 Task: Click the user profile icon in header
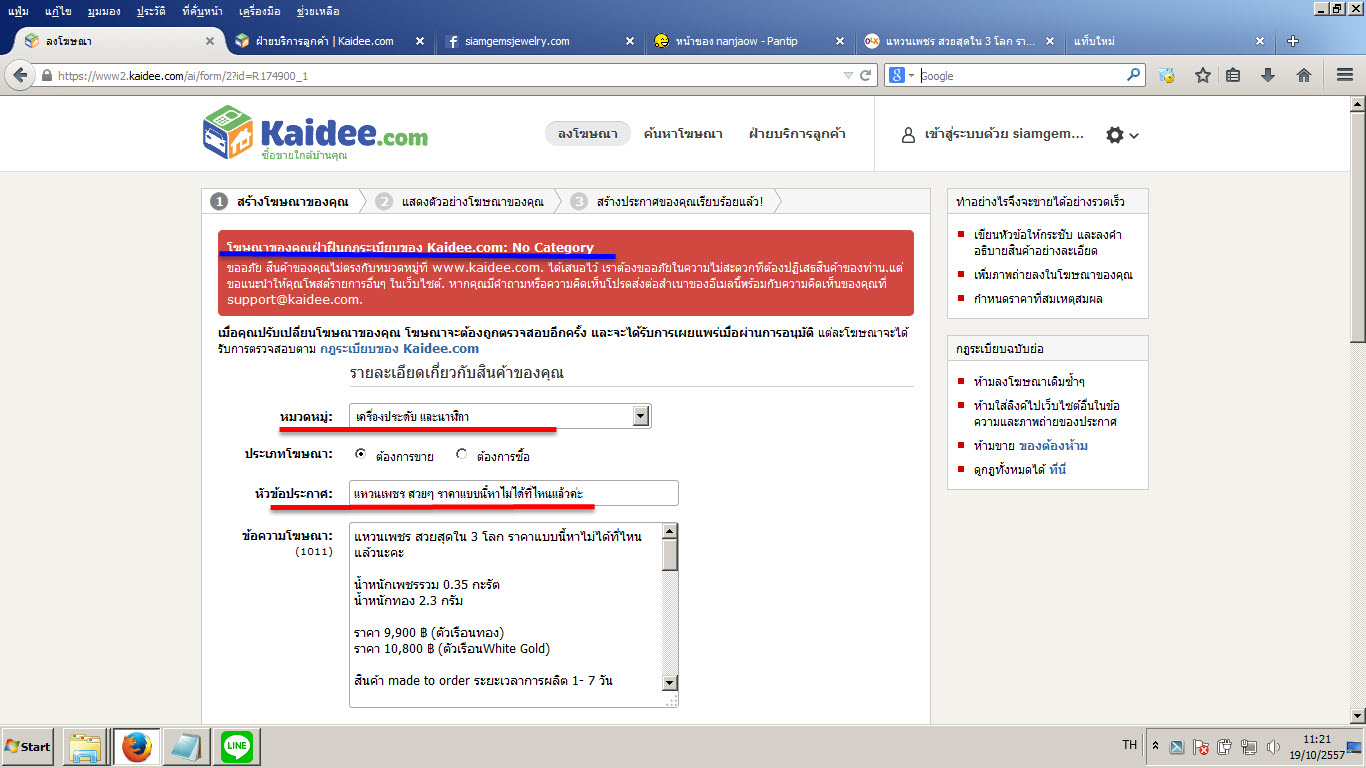point(908,135)
